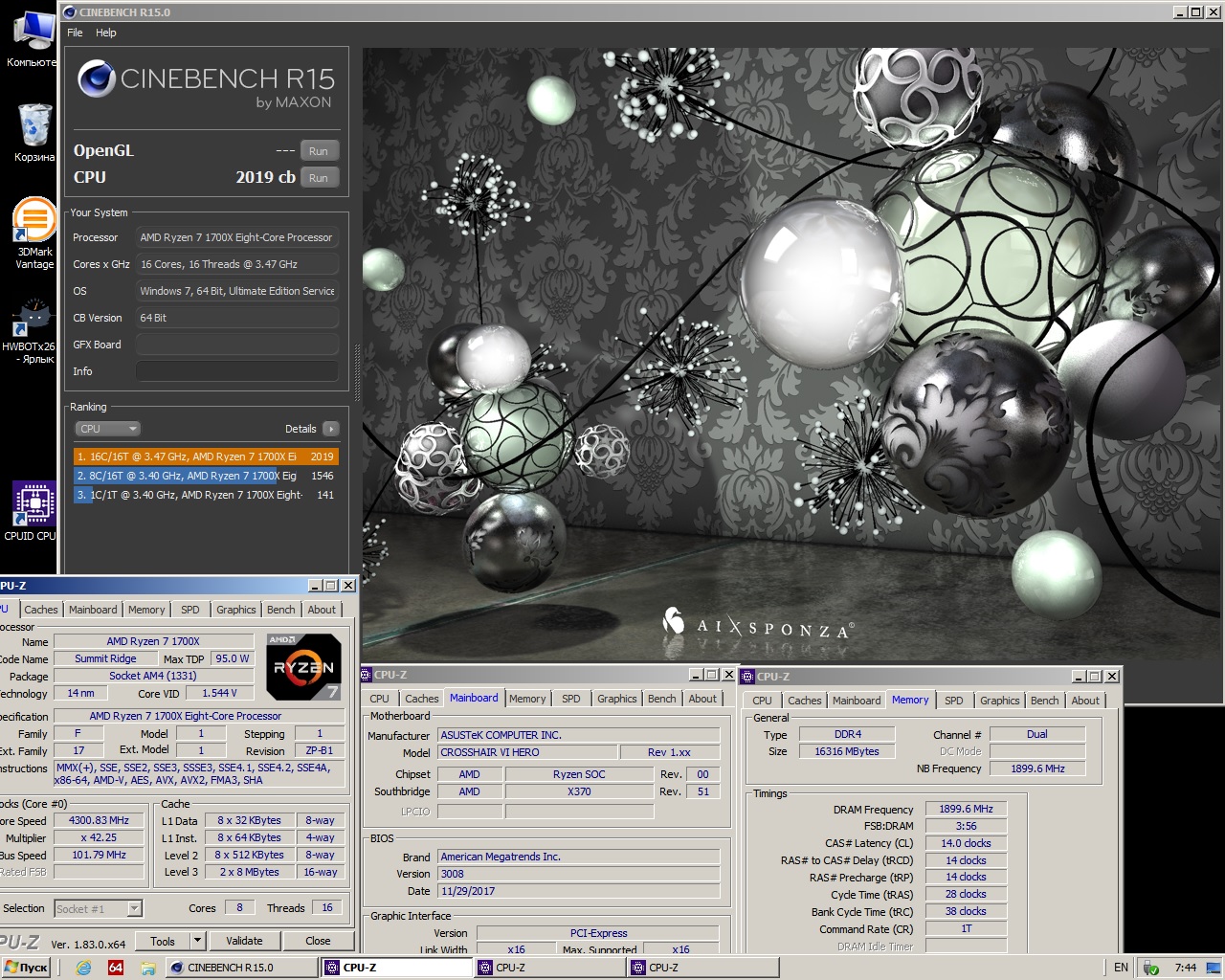Open the Help menu in Cinebench
This screenshot has height=980, width=1225.
(x=106, y=33)
